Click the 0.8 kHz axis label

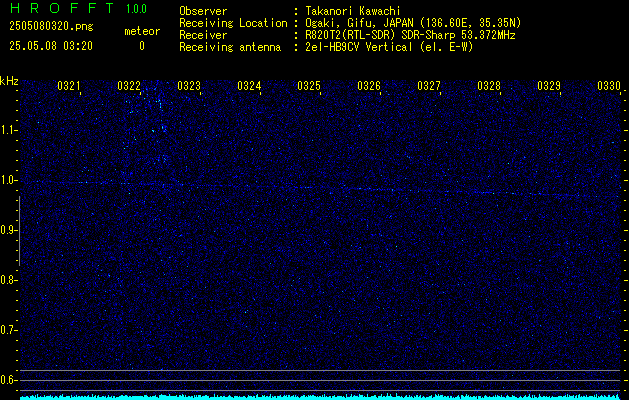click(x=7, y=280)
